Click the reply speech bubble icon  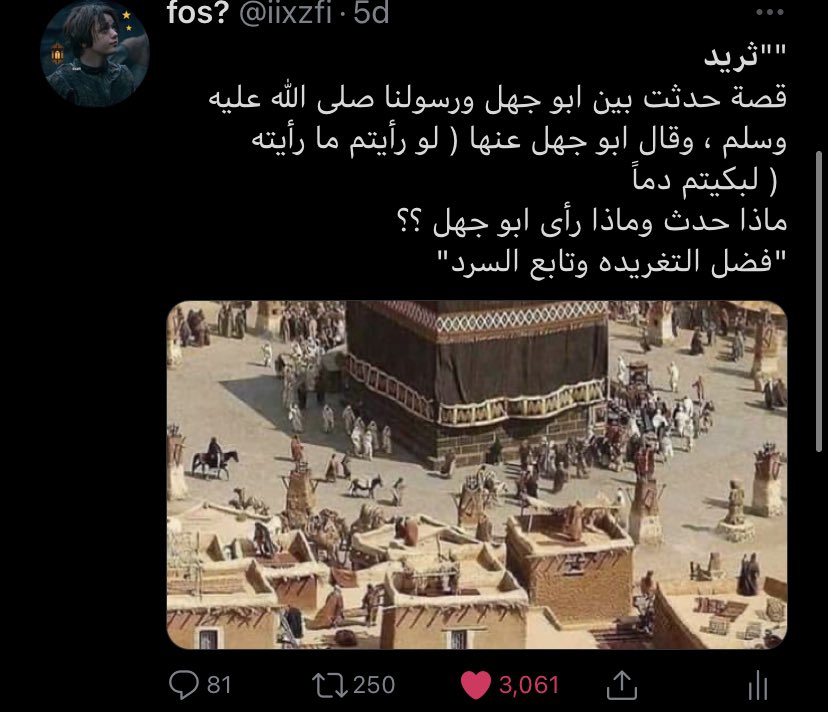(183, 685)
